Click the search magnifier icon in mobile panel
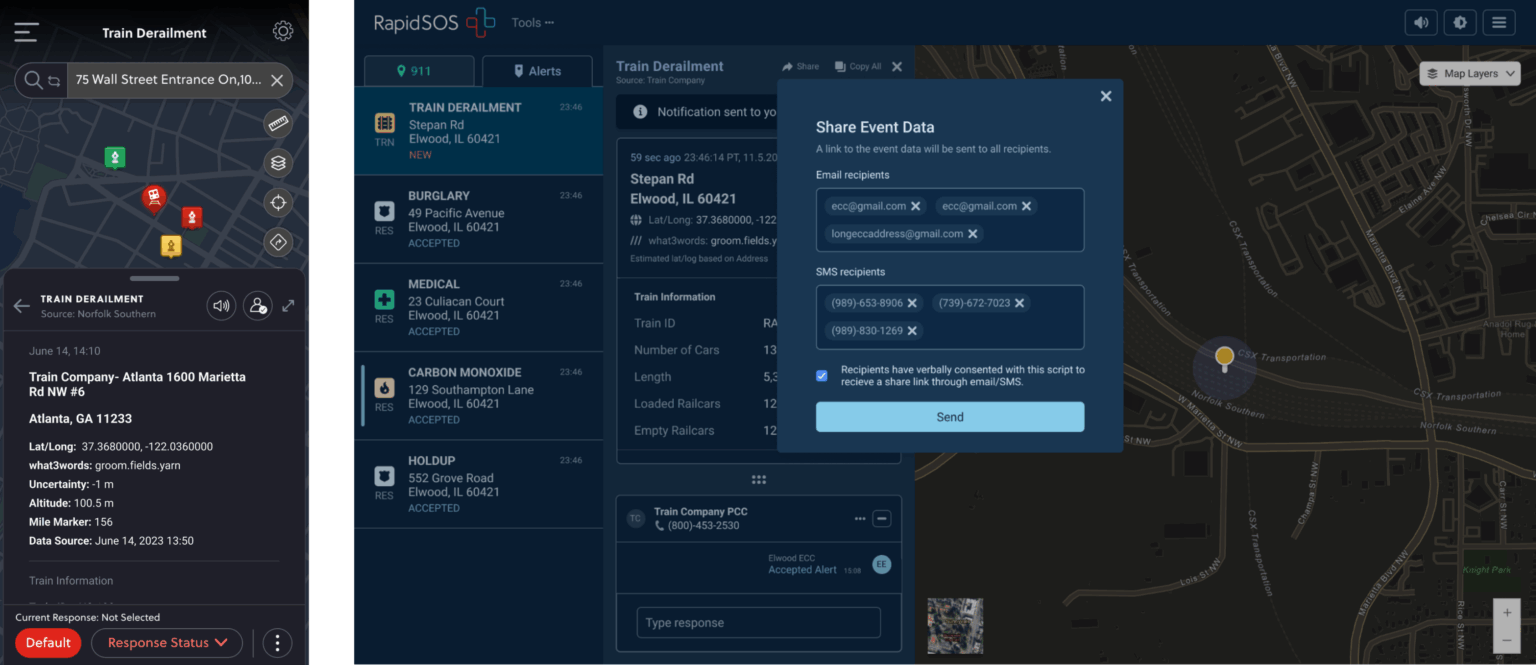The height and width of the screenshot is (665, 1536). [33, 80]
